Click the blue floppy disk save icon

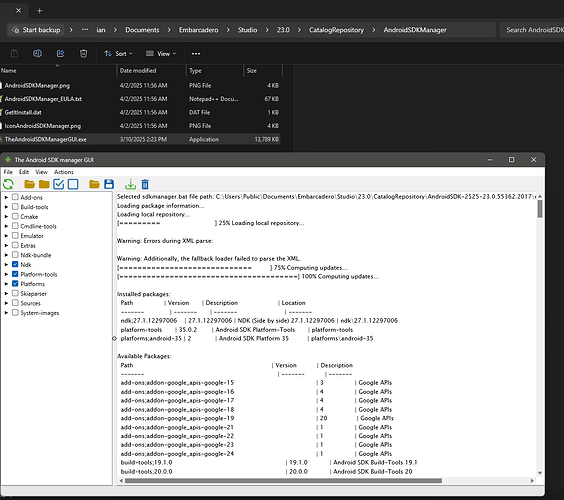tap(109, 184)
